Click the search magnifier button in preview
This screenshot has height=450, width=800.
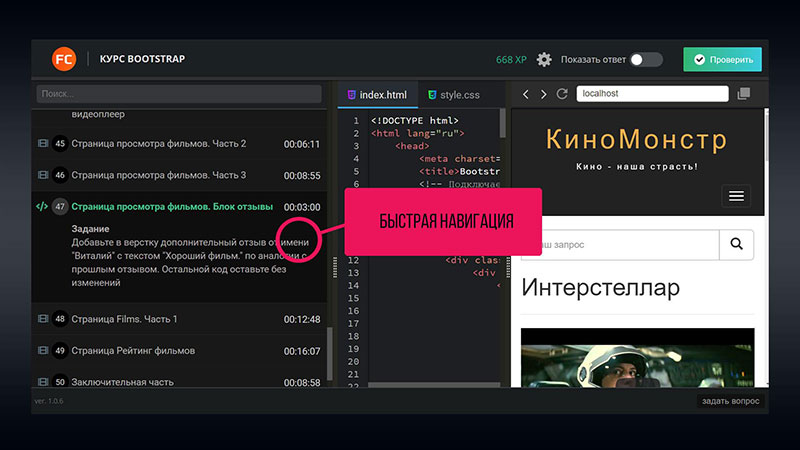click(x=736, y=243)
